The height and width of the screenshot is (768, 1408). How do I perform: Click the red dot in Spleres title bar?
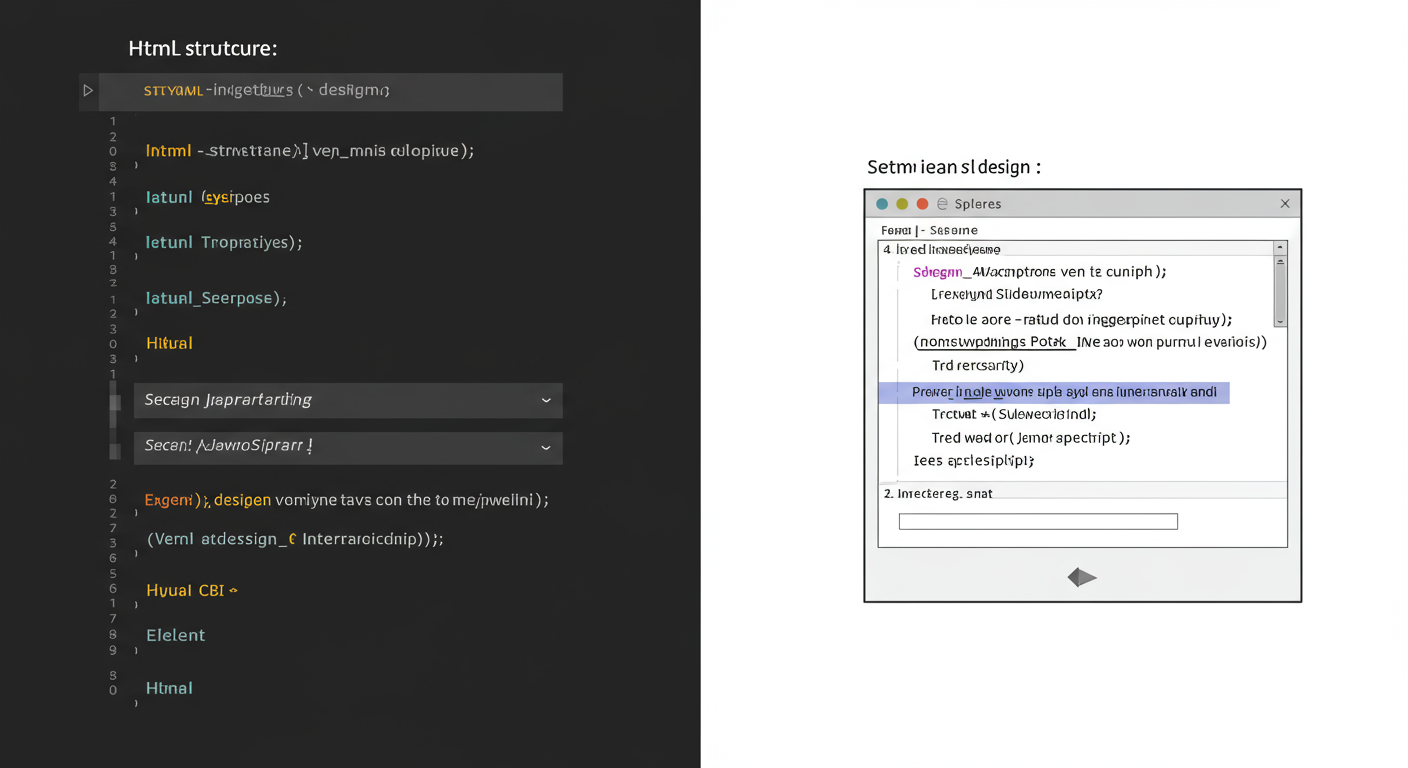coord(922,204)
